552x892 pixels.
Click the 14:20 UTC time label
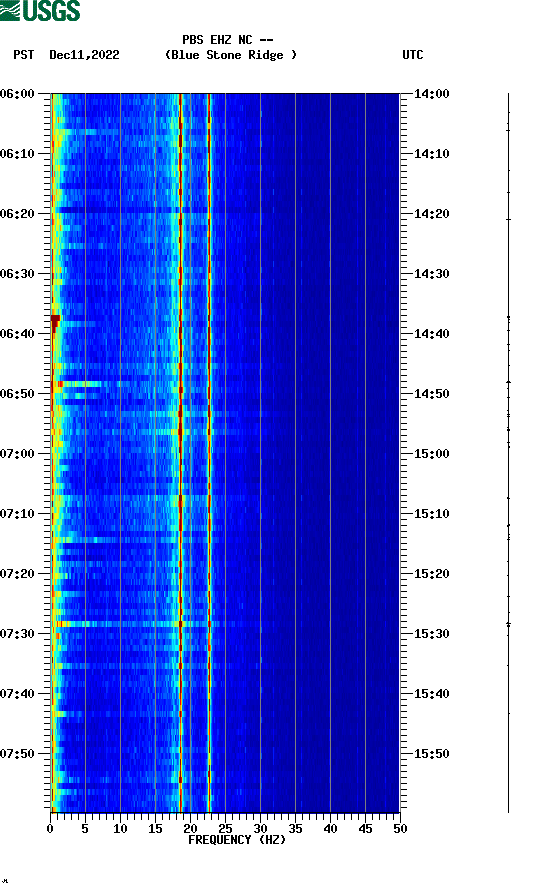pyautogui.click(x=431, y=213)
